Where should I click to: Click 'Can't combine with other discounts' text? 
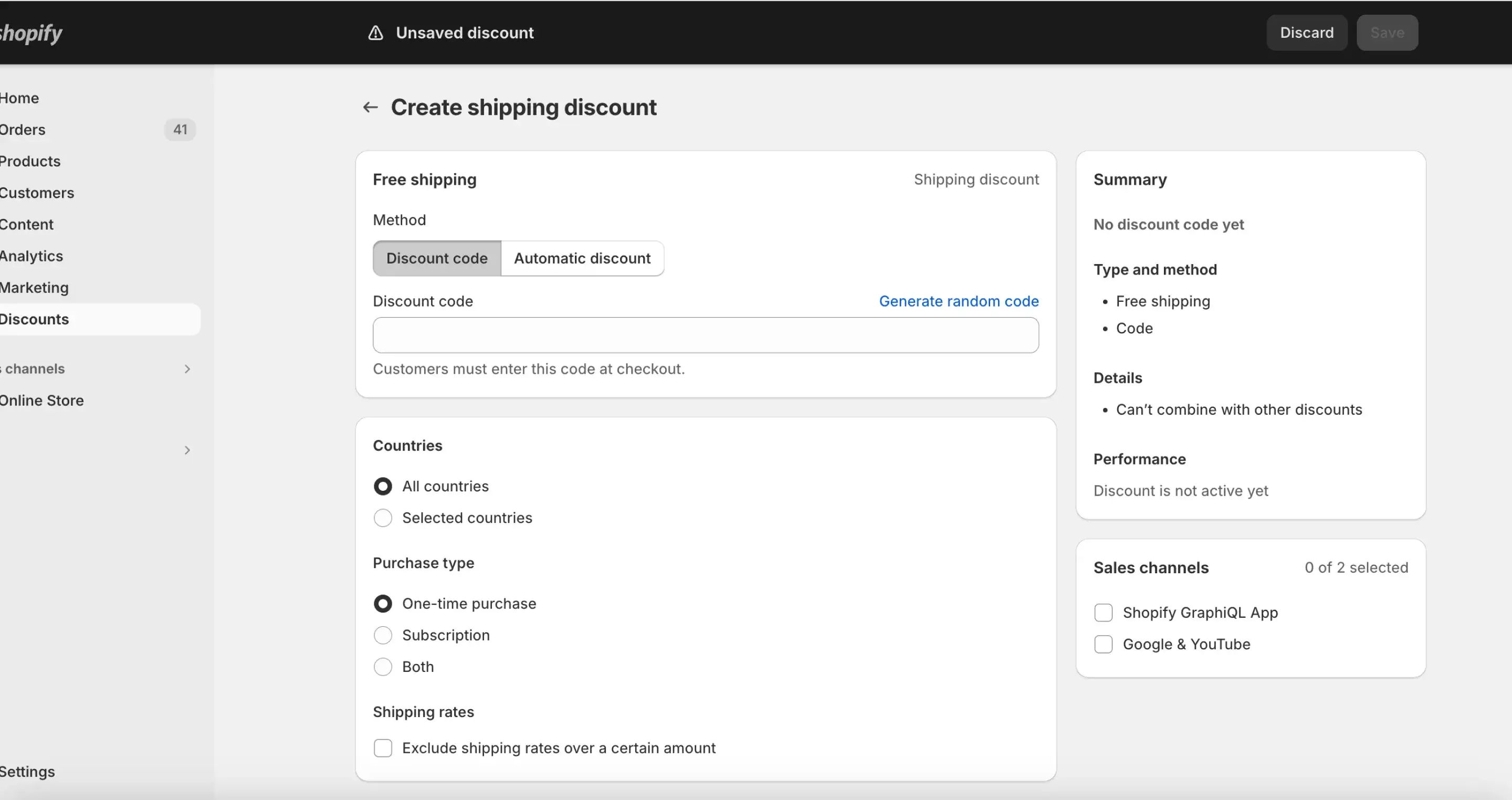click(x=1238, y=409)
